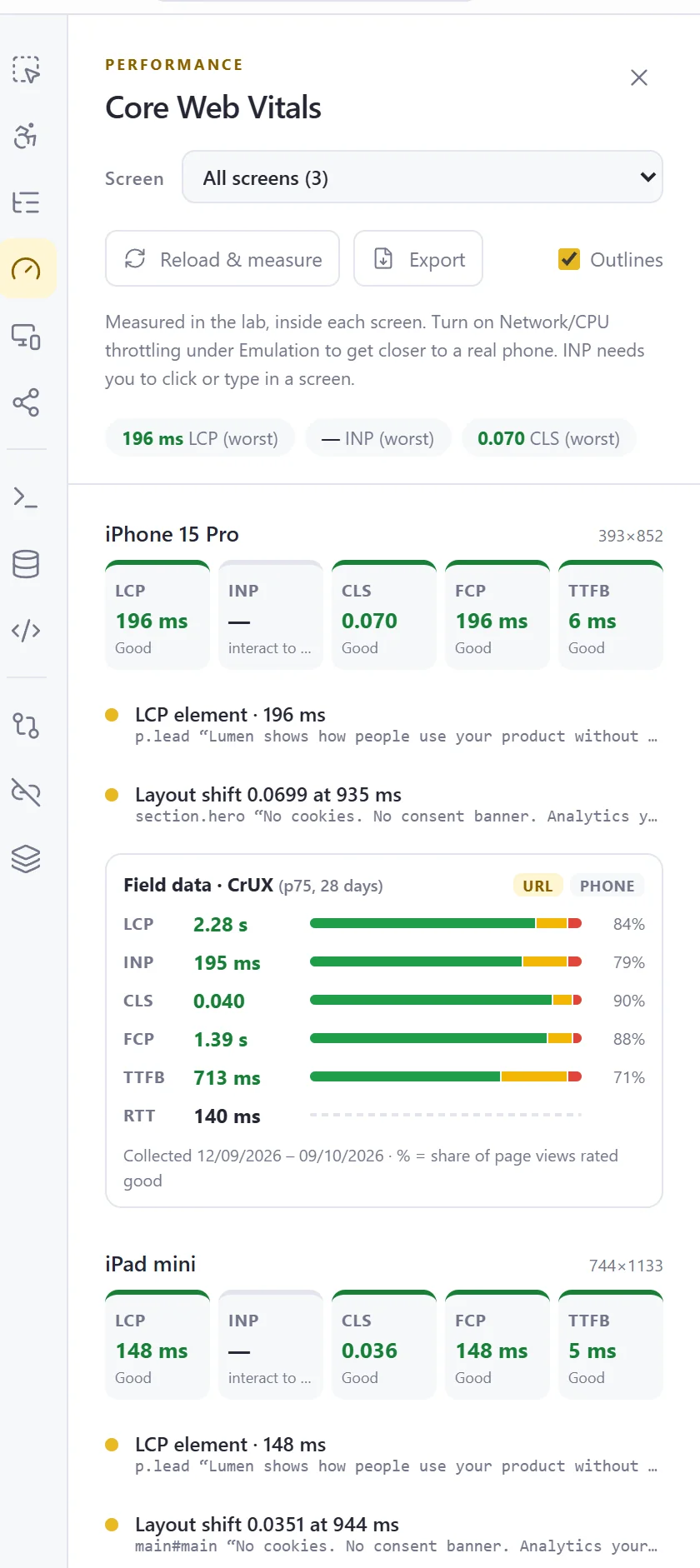Image resolution: width=700 pixels, height=1568 pixels.
Task: Open the share nodes icon
Action: click(x=26, y=402)
